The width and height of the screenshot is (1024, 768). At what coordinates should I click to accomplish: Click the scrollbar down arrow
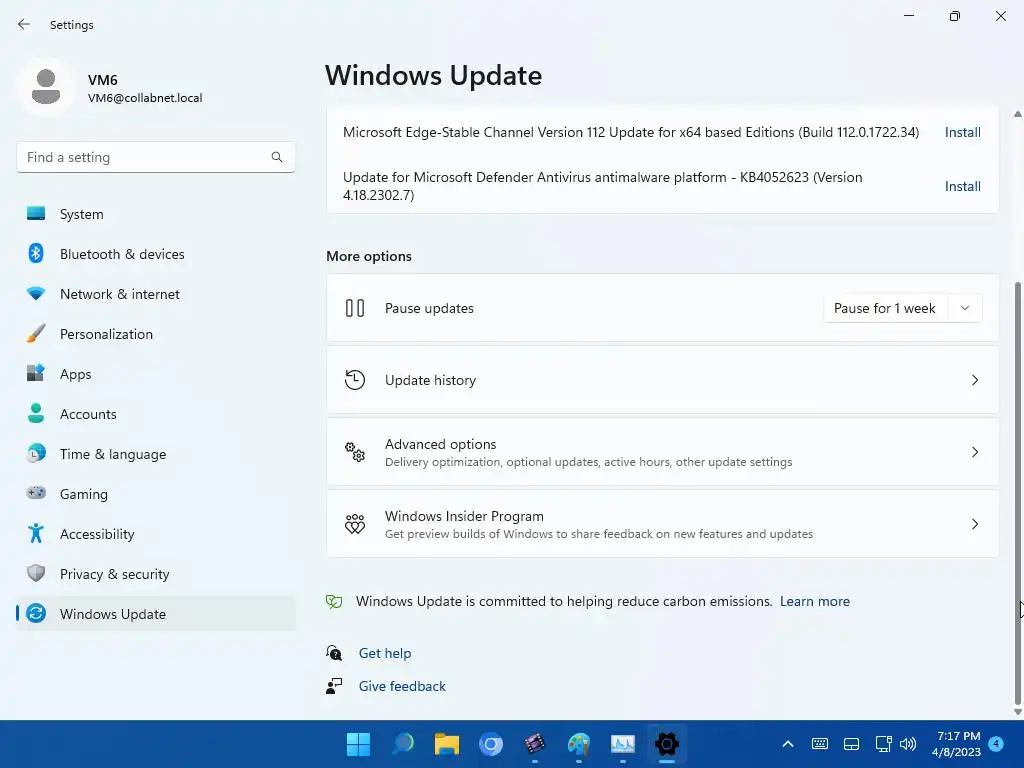[1017, 712]
